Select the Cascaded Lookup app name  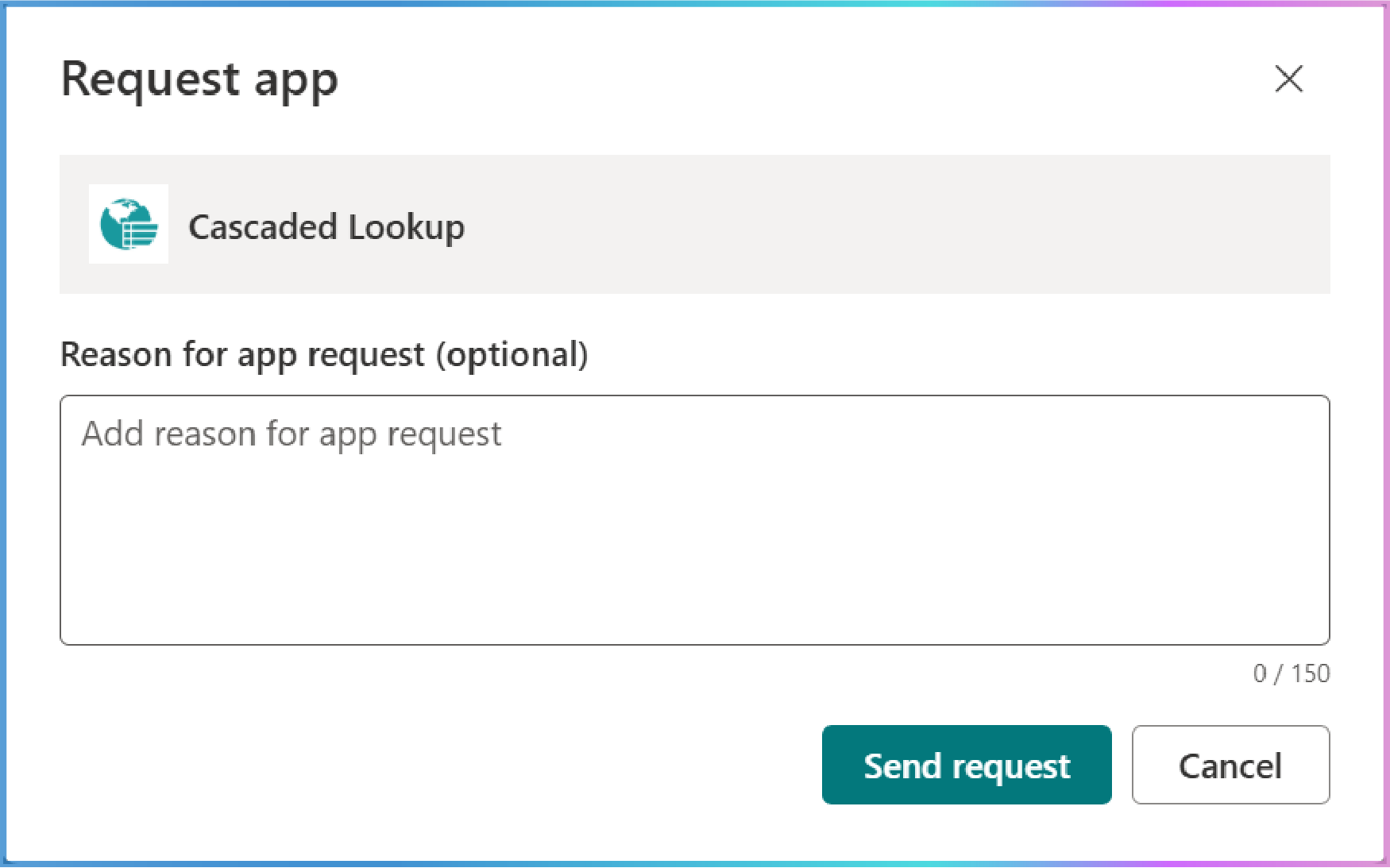click(326, 227)
